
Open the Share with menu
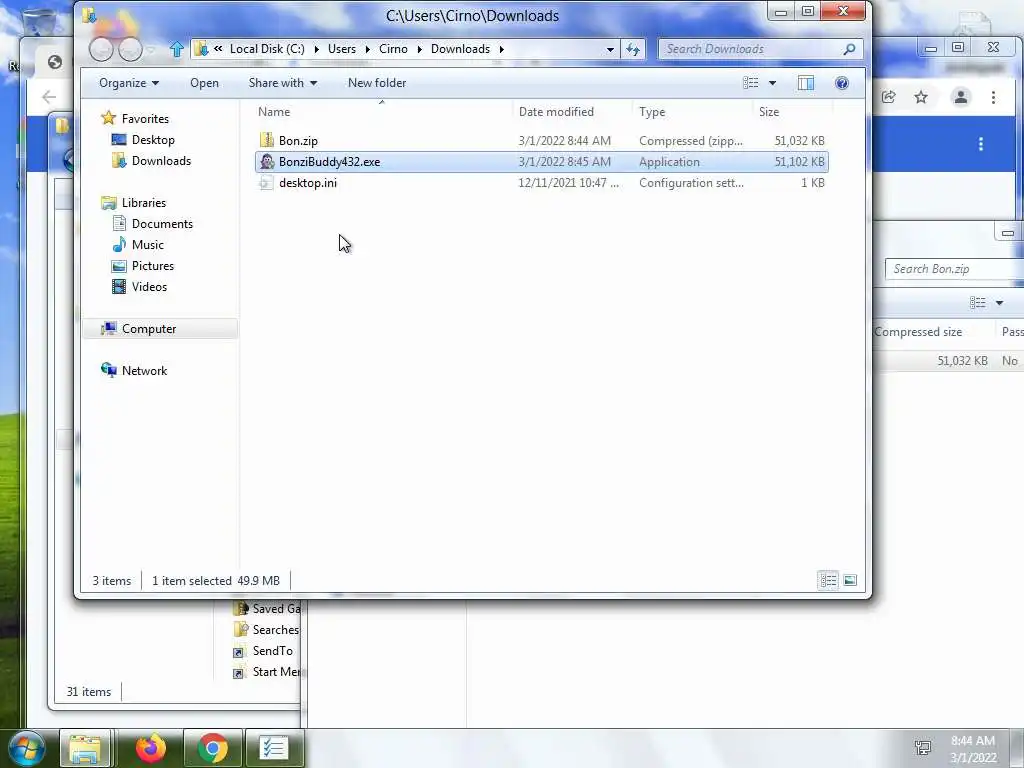point(283,83)
